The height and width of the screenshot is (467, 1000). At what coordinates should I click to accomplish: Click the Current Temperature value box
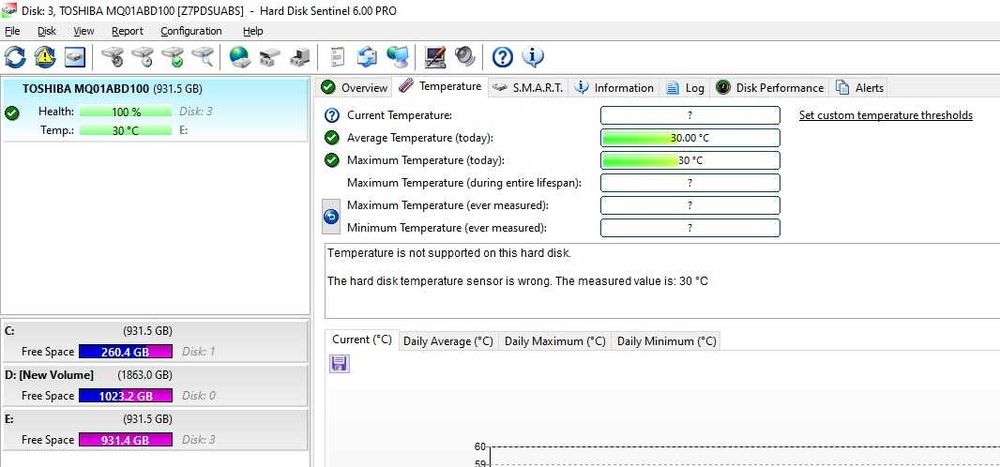690,115
